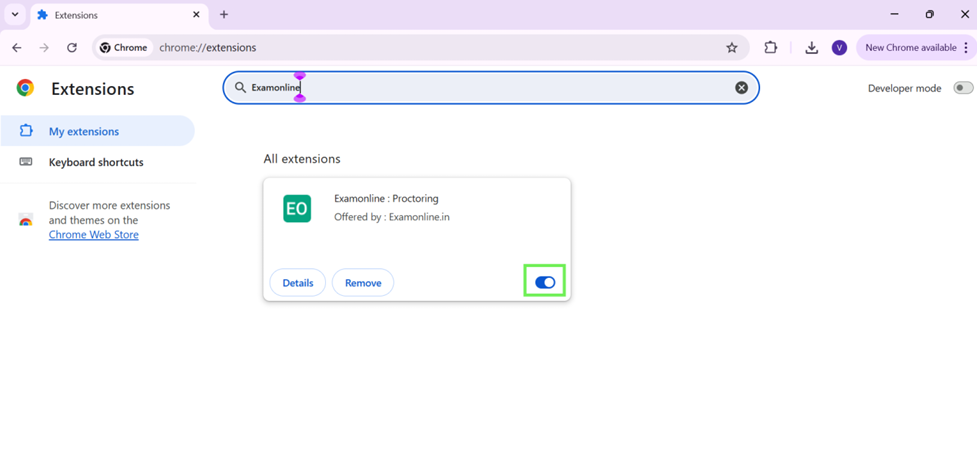The height and width of the screenshot is (464, 977).
Task: Disable the Examonline : Proctoring extension toggle
Action: point(545,282)
